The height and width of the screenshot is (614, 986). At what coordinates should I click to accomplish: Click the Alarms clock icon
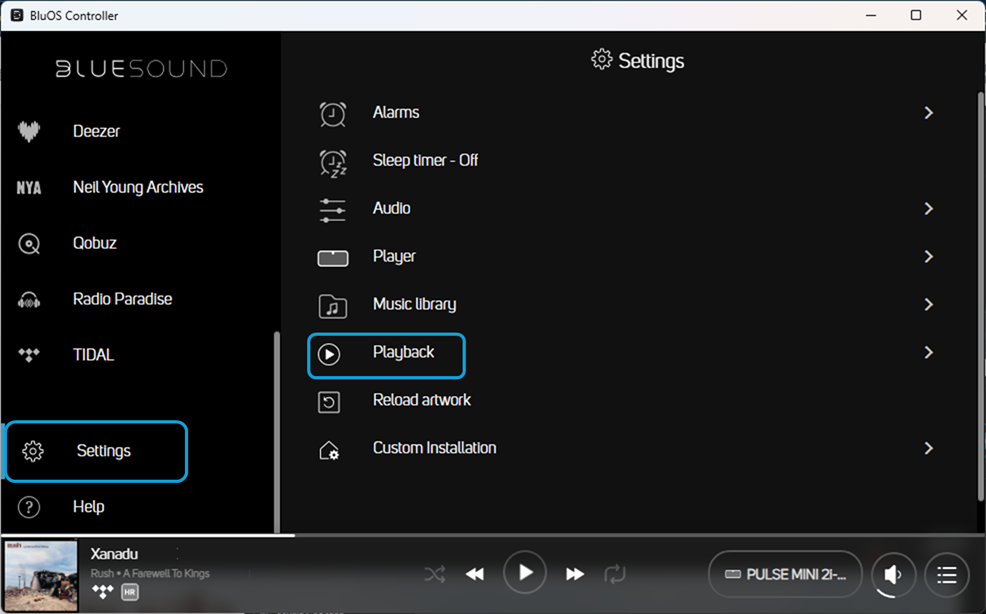click(x=333, y=113)
